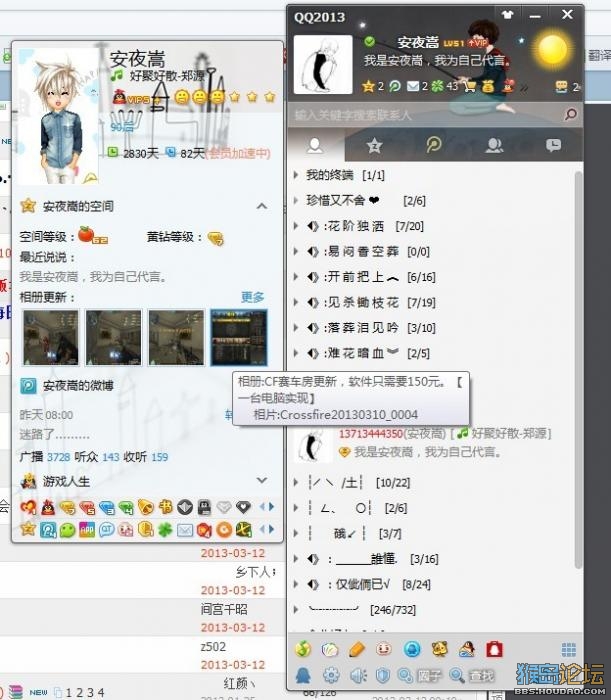Expand the group with [246/732] contacts
The height and width of the screenshot is (700, 611).
click(x=295, y=609)
